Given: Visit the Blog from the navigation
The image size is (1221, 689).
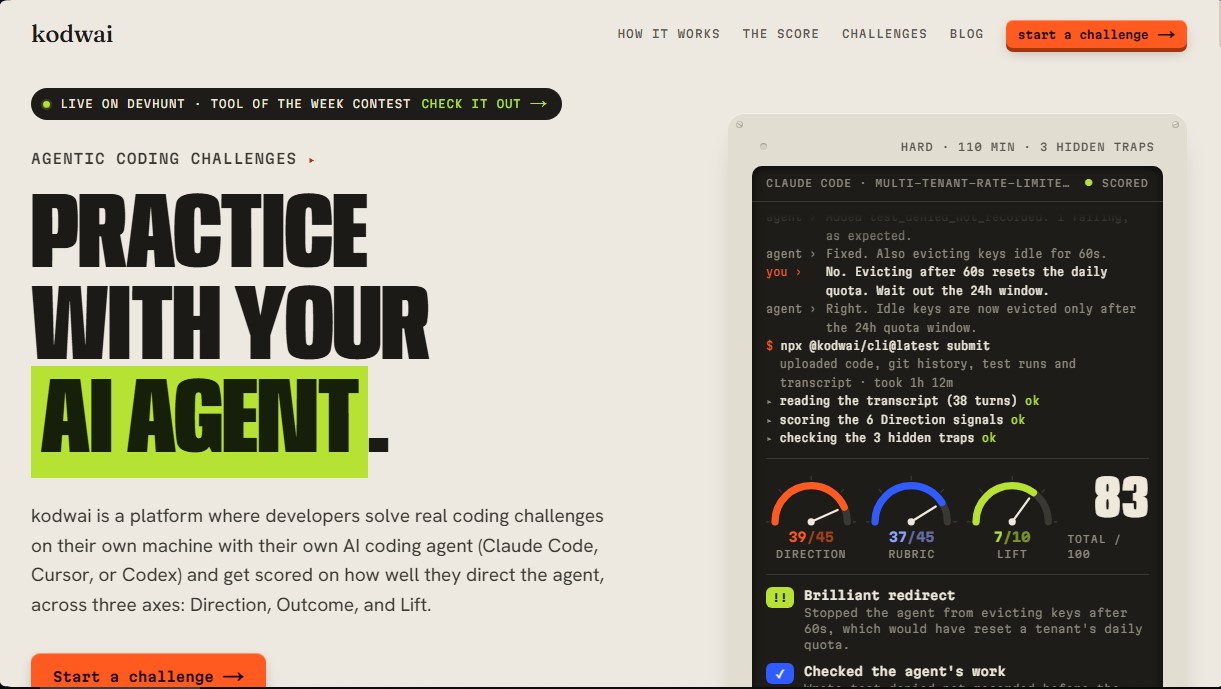Looking at the screenshot, I should (x=967, y=34).
